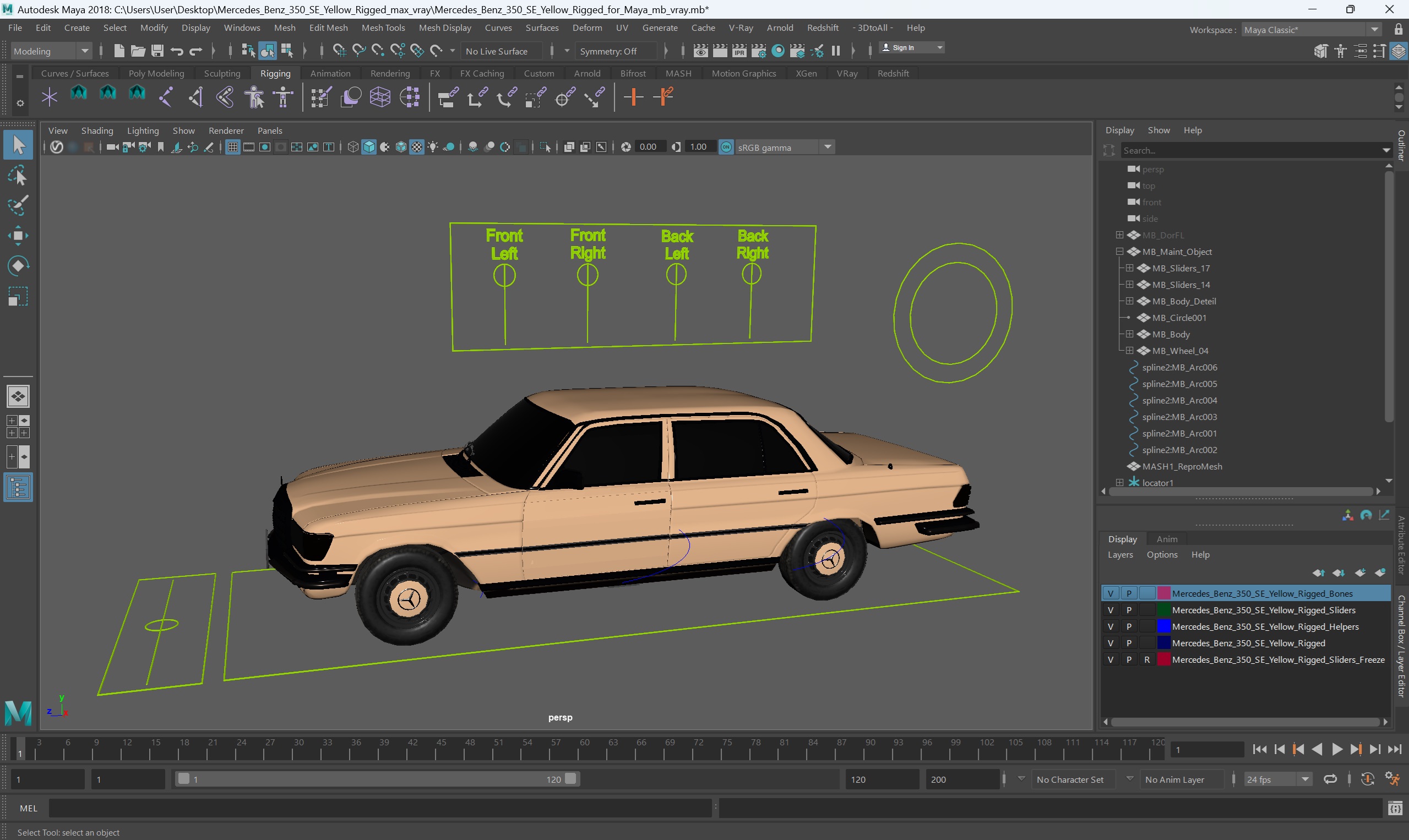This screenshot has height=840, width=1409.
Task: Click the time range slider bar
Action: [x=377, y=779]
